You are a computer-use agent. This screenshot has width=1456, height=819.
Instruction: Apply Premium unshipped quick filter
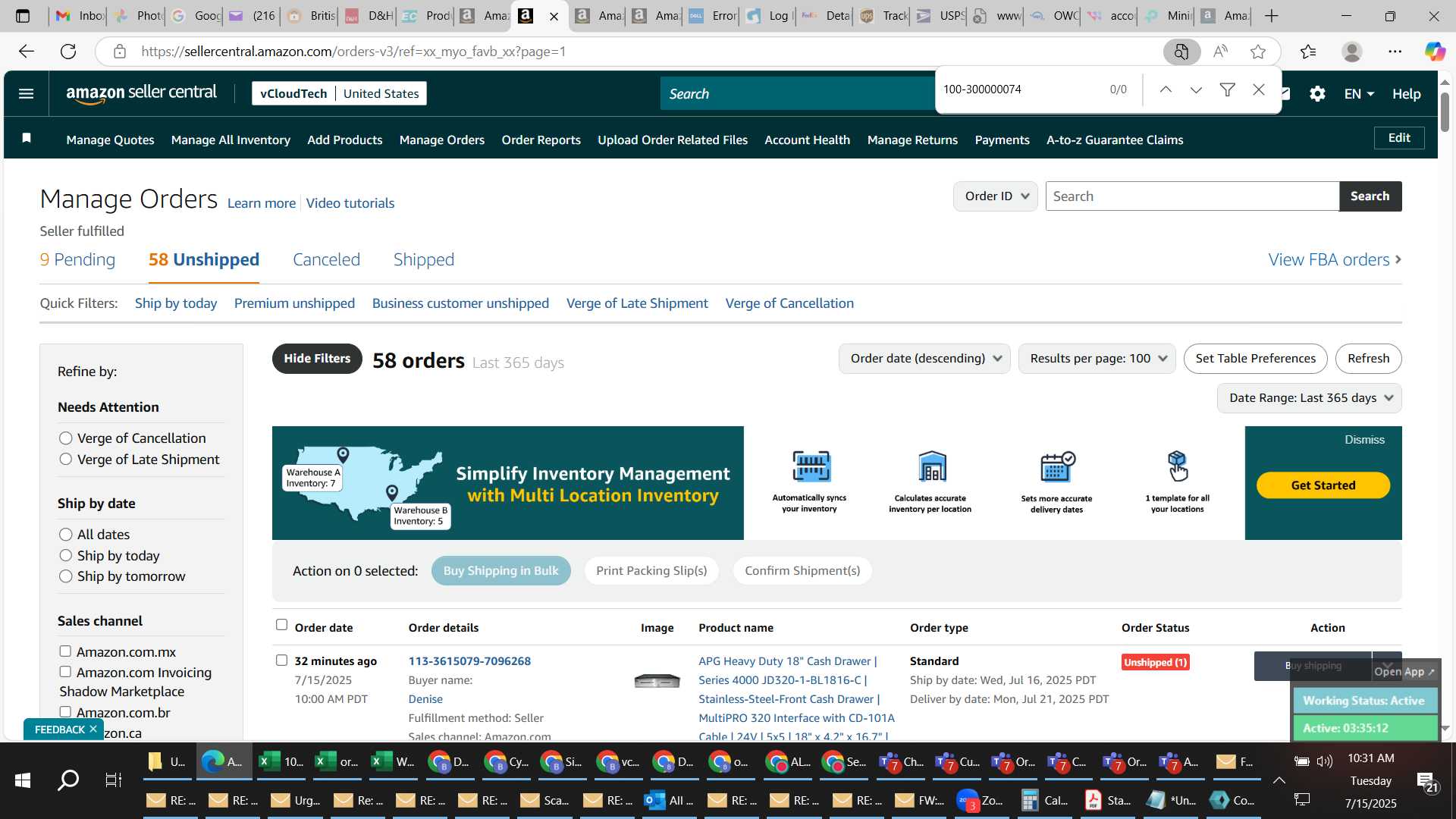pyautogui.click(x=294, y=303)
